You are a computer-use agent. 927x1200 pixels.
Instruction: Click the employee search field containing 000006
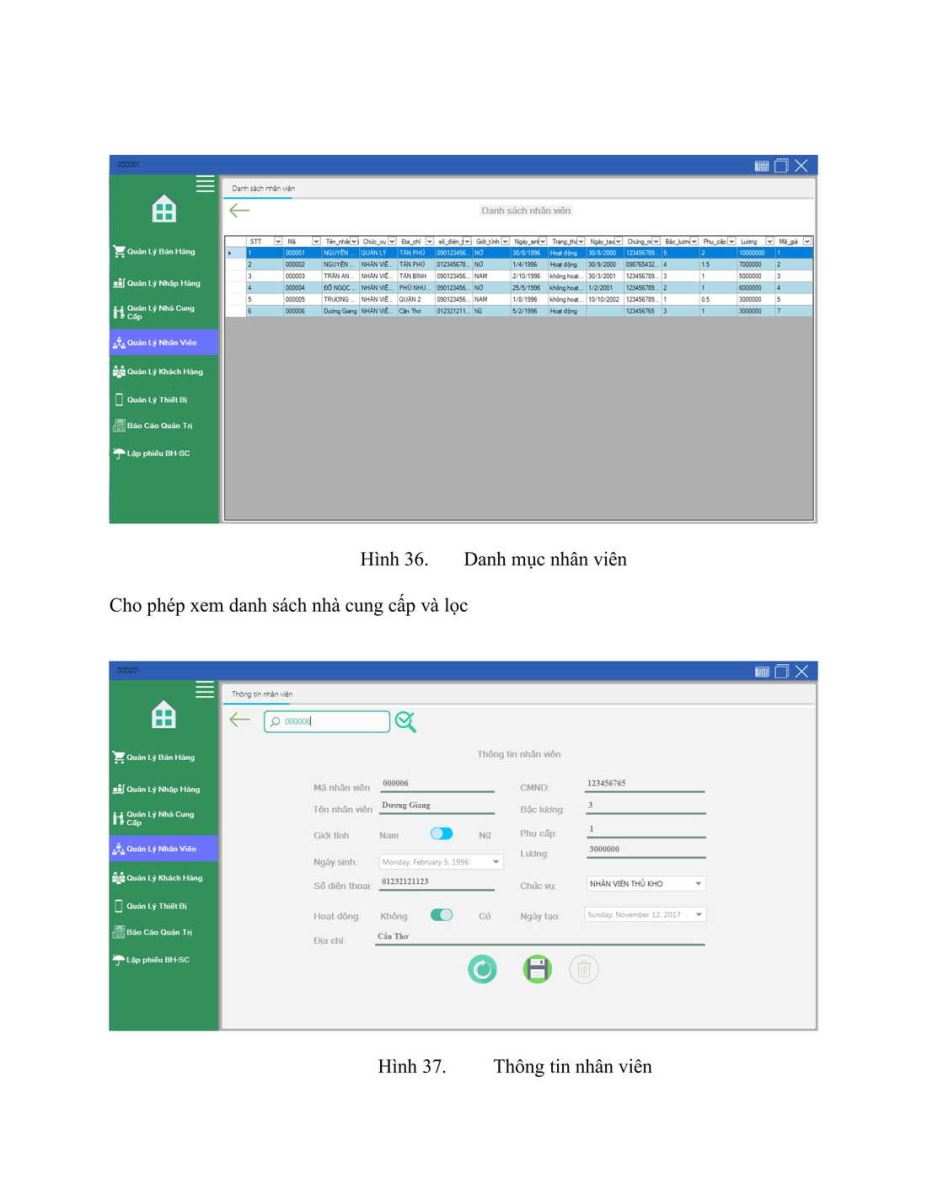pos(326,720)
